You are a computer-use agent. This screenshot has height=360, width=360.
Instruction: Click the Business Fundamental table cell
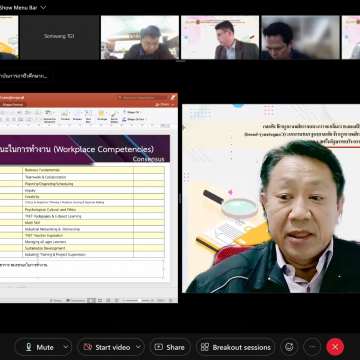coord(78,170)
